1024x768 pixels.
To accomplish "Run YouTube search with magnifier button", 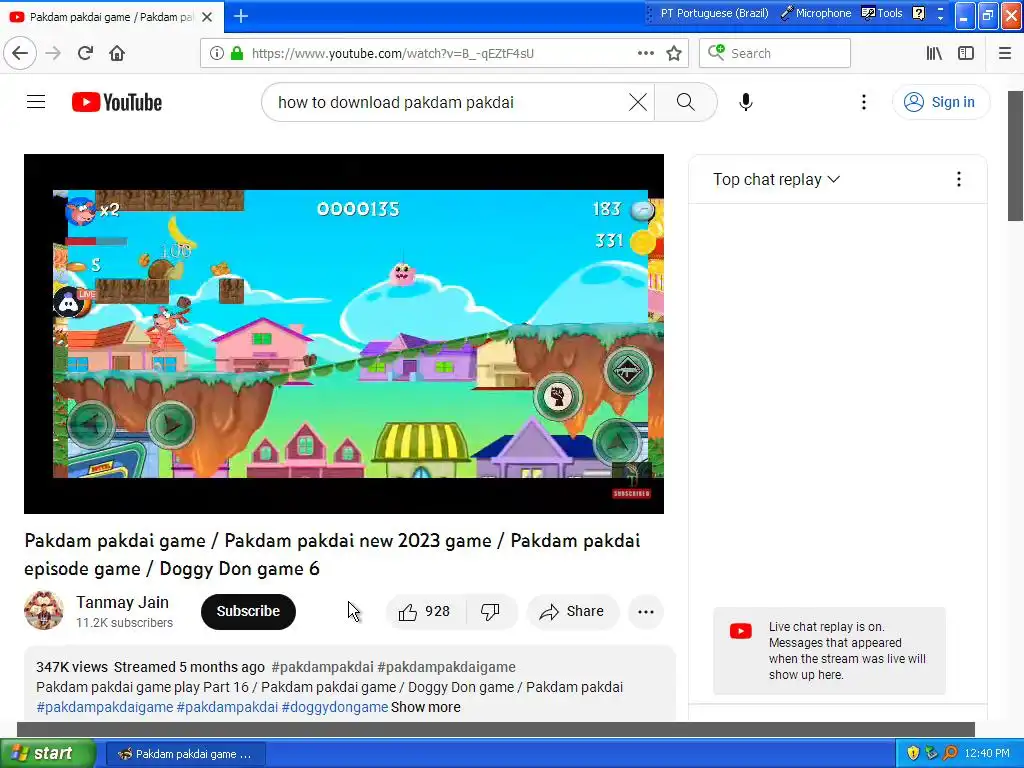I will pyautogui.click(x=686, y=102).
